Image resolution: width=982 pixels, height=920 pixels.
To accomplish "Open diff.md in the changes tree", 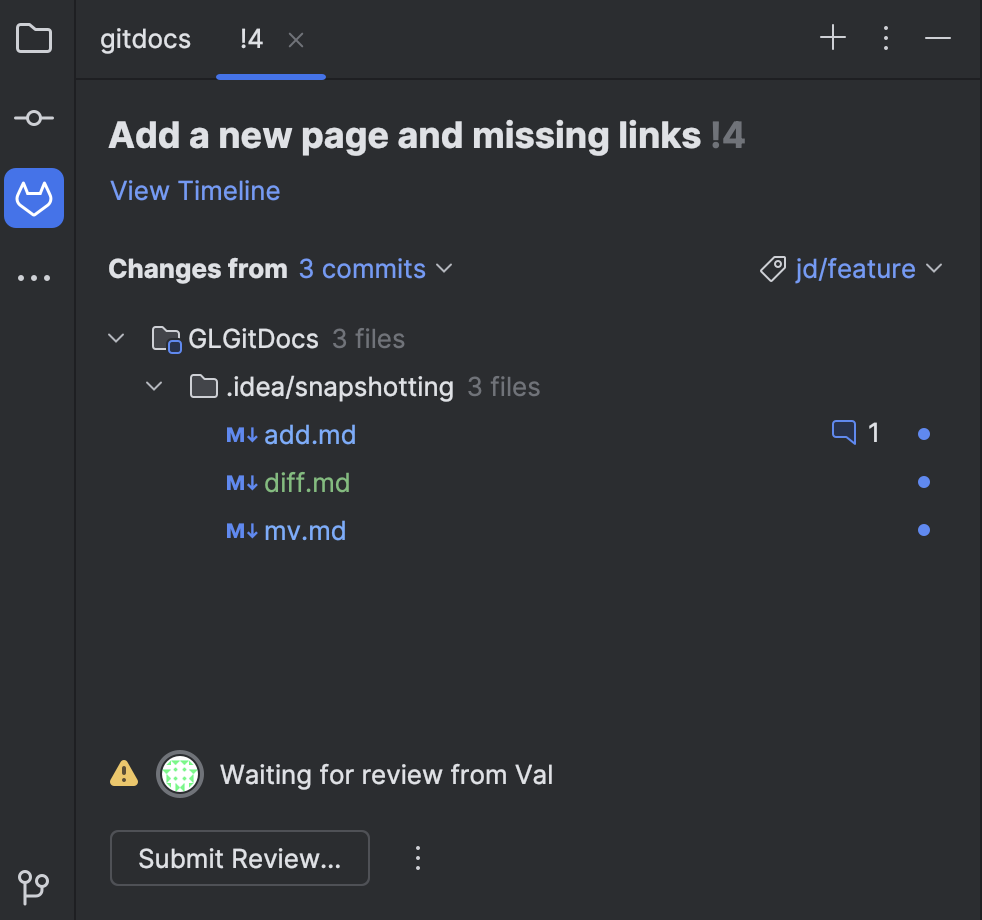I will (307, 483).
